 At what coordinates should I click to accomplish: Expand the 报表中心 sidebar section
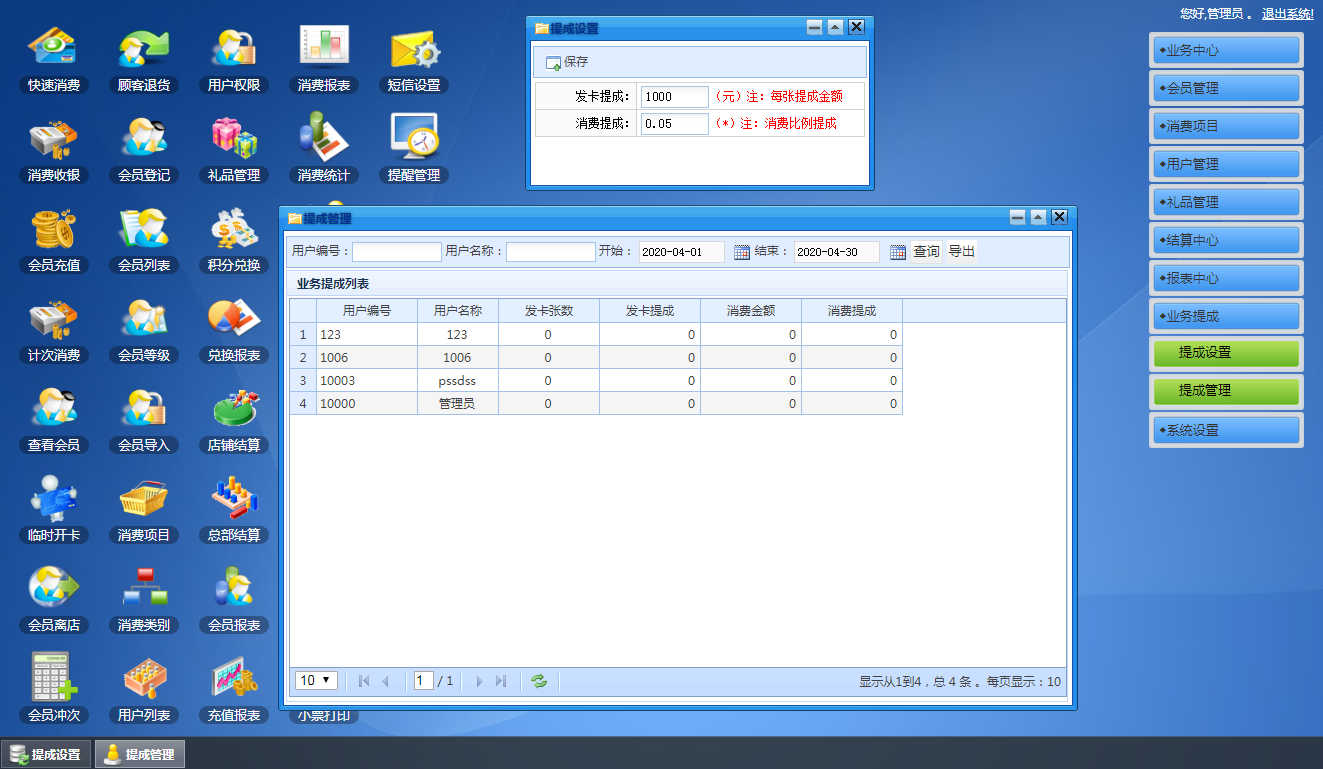pos(1226,278)
